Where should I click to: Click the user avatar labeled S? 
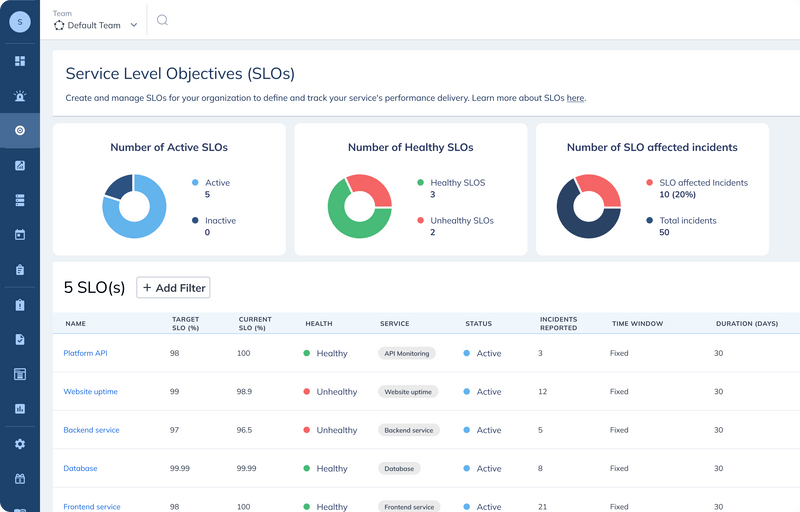click(x=20, y=21)
